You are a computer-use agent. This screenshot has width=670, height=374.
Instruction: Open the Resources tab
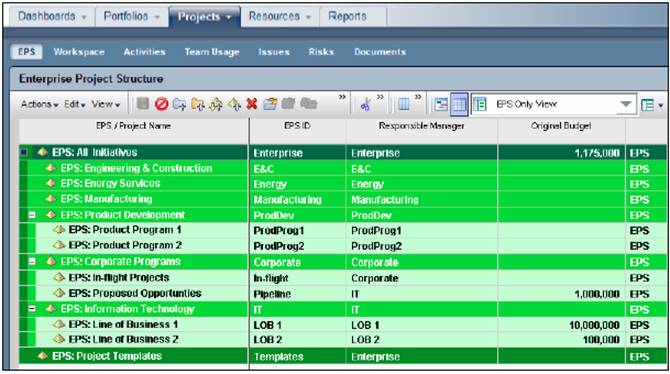point(280,16)
